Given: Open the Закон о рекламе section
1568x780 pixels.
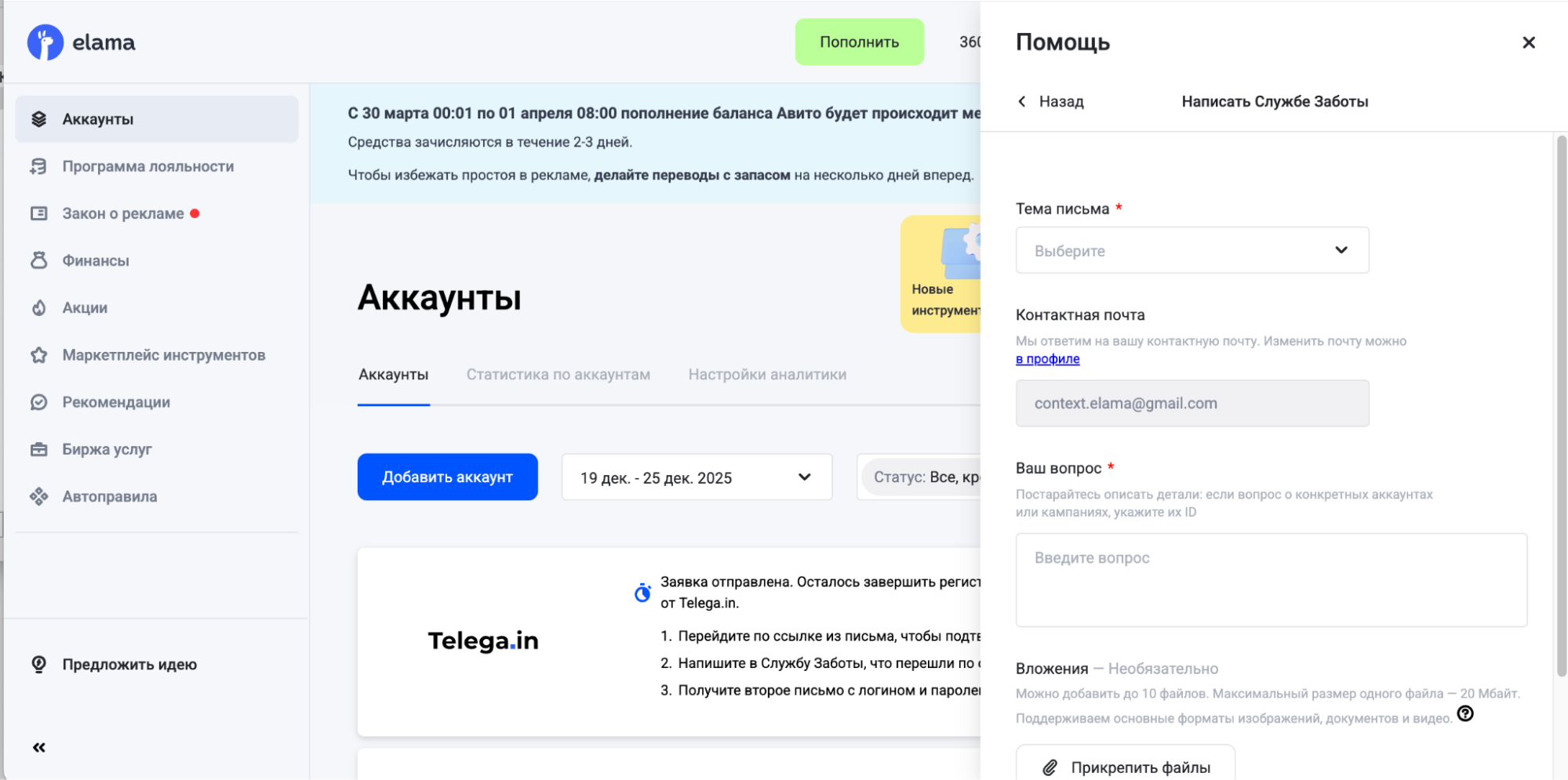Looking at the screenshot, I should [x=123, y=213].
